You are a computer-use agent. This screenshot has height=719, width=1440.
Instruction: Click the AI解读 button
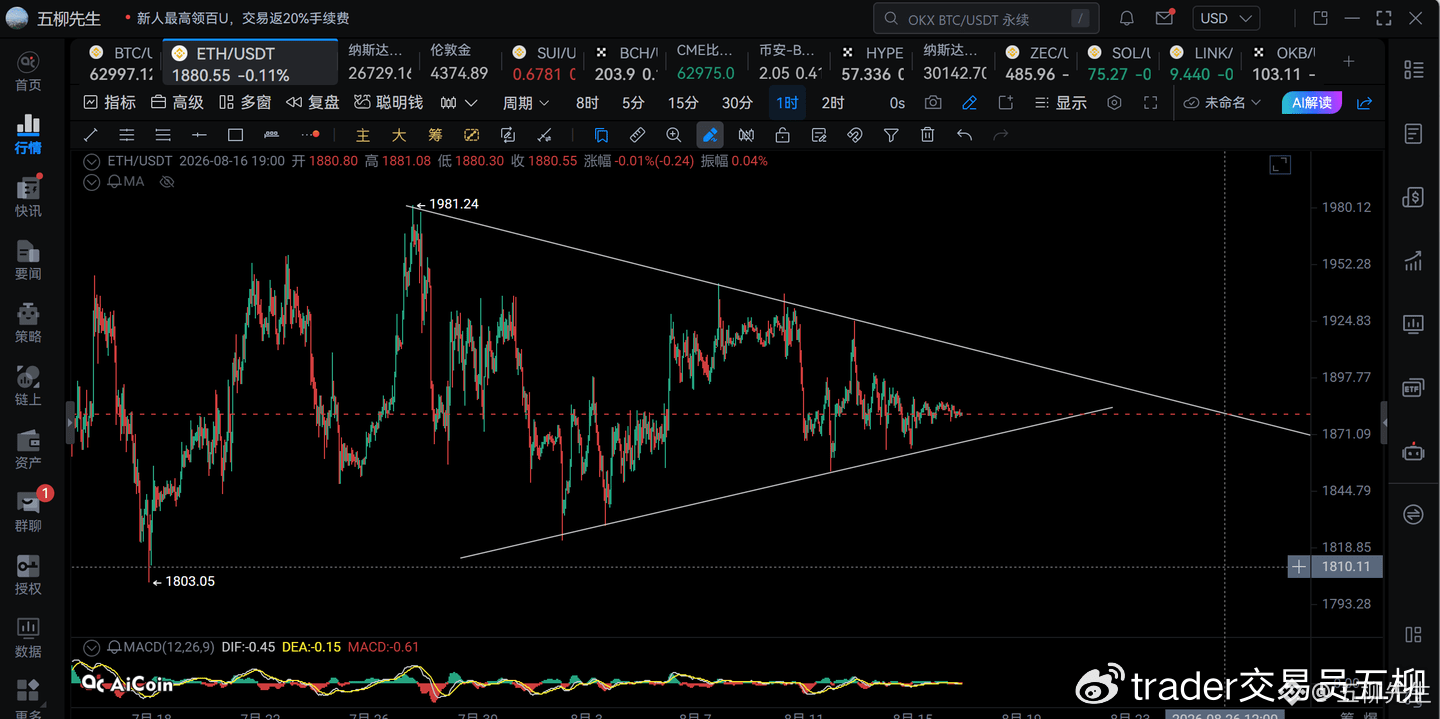(x=1312, y=103)
